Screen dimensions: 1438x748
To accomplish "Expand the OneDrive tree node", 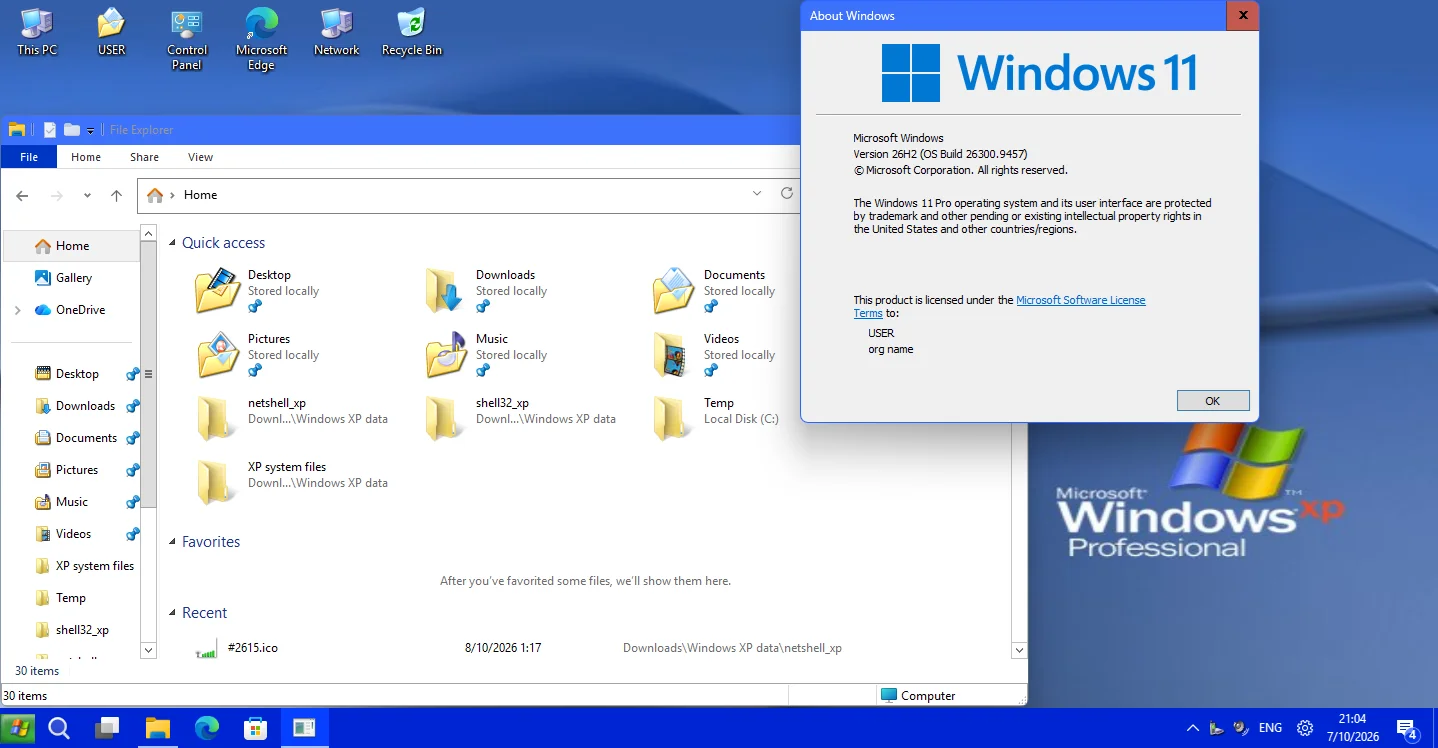I will pyautogui.click(x=17, y=310).
